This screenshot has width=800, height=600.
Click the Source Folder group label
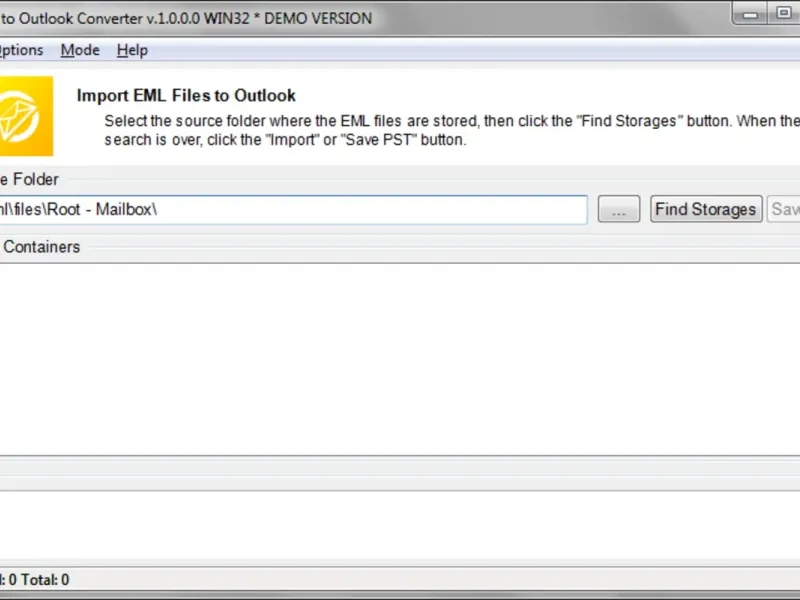point(30,179)
